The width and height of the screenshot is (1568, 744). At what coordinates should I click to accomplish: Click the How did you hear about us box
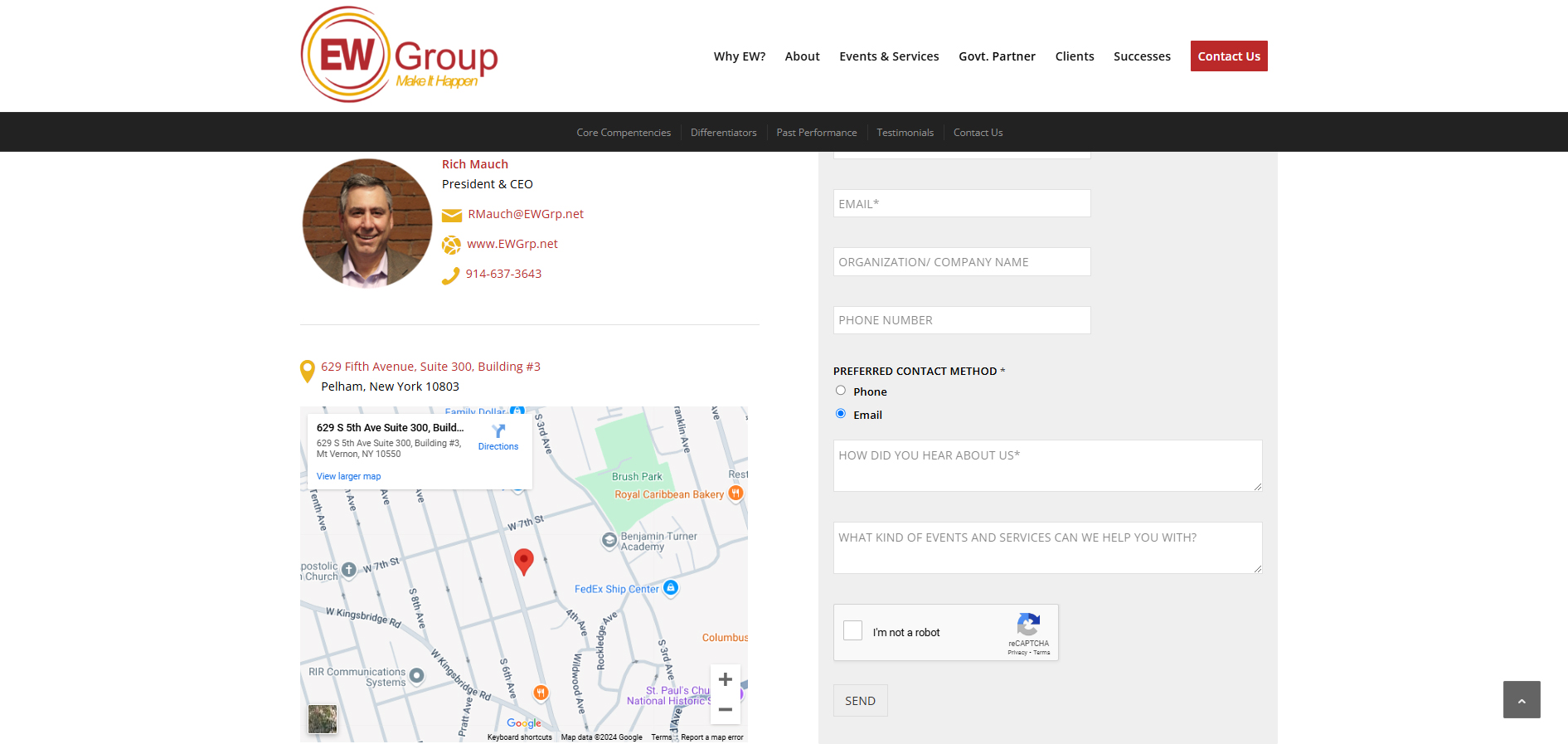[x=1048, y=465]
